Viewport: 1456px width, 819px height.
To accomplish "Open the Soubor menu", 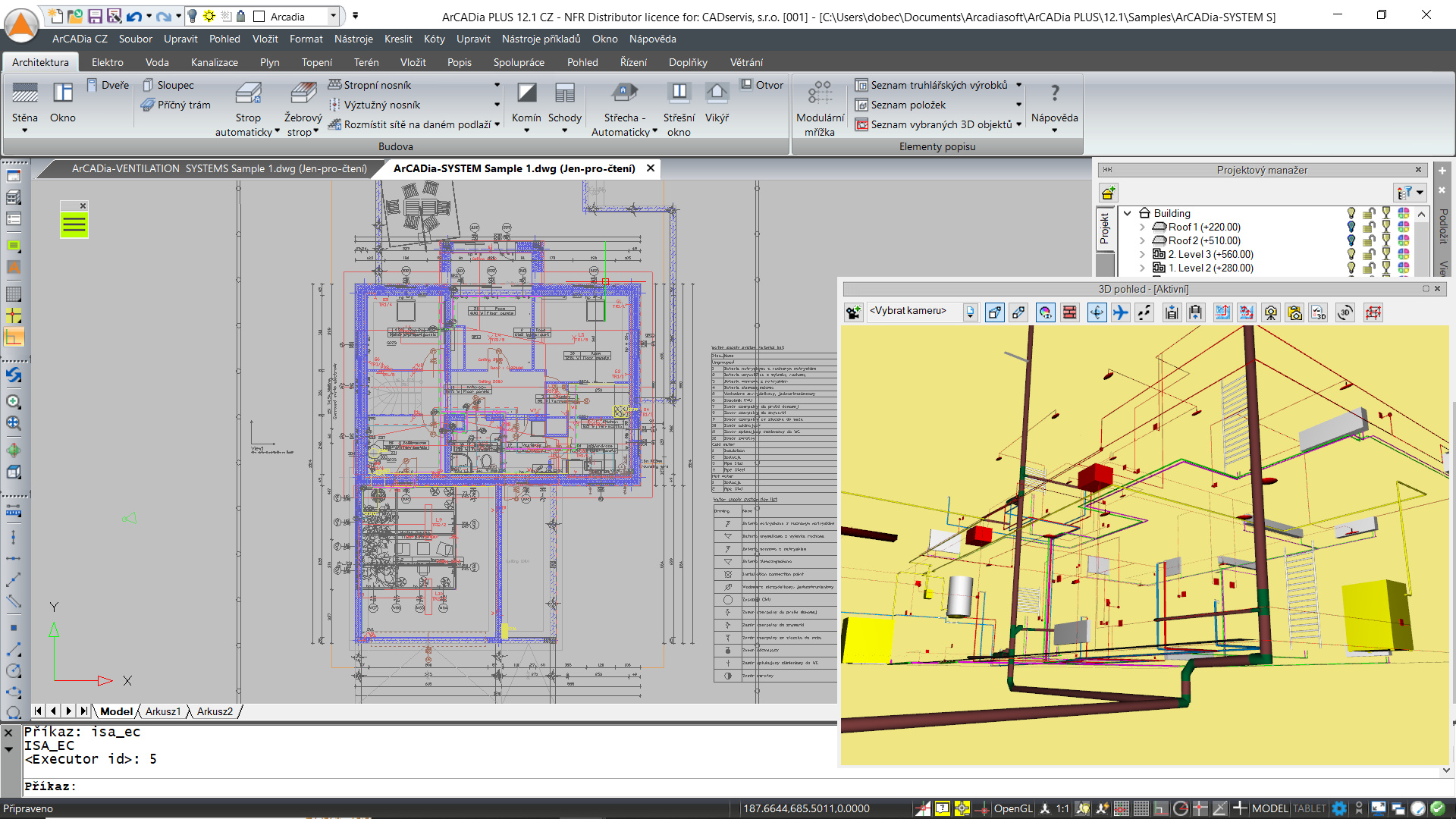I will tap(136, 39).
